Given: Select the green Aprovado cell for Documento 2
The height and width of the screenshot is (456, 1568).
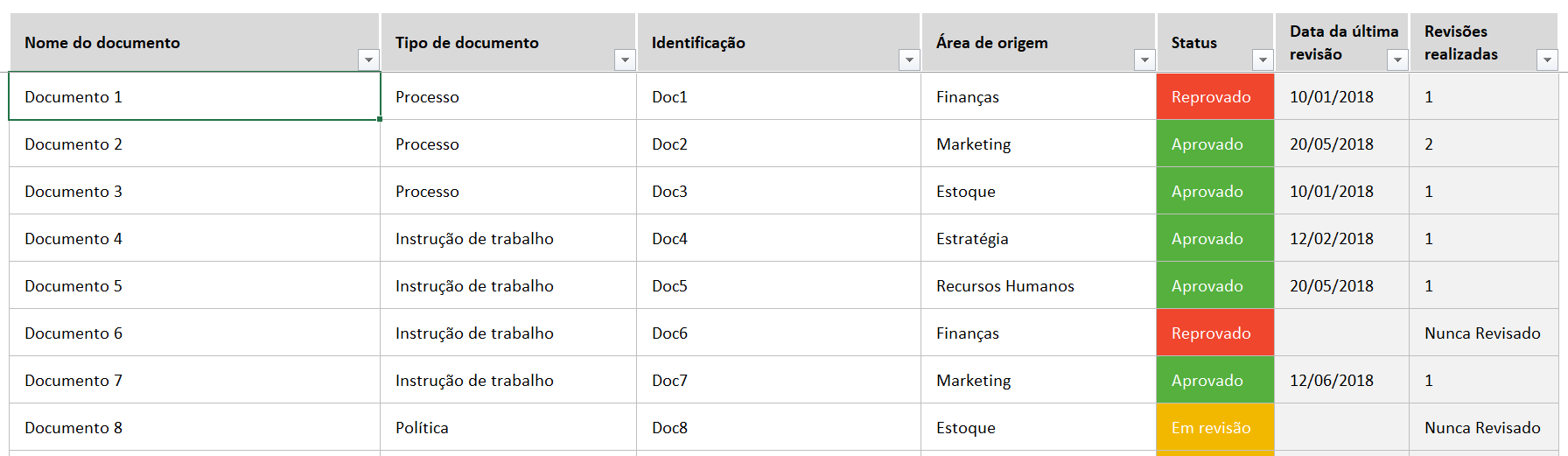Looking at the screenshot, I should pos(1214,144).
